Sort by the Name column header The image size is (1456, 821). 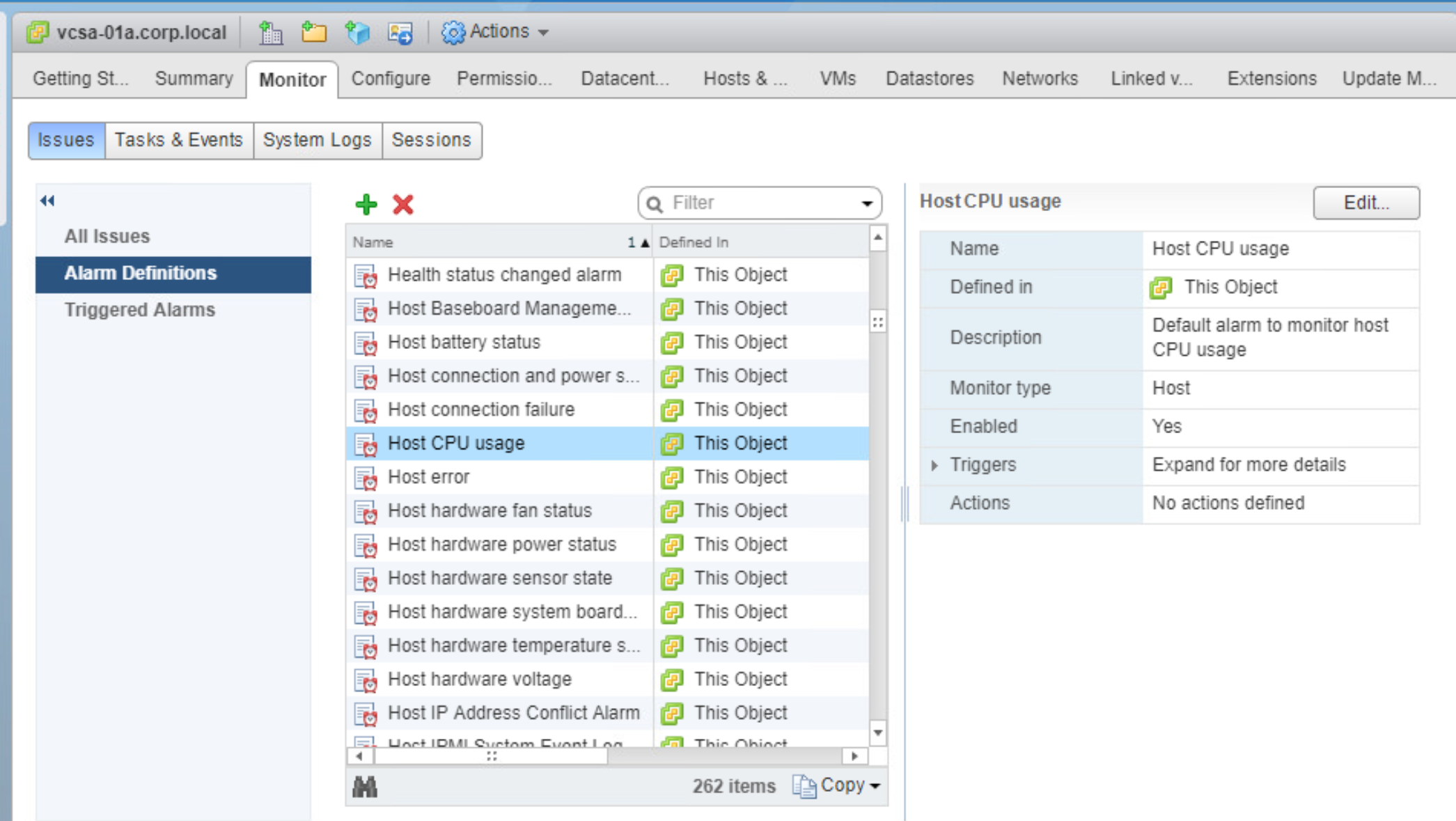coord(499,242)
